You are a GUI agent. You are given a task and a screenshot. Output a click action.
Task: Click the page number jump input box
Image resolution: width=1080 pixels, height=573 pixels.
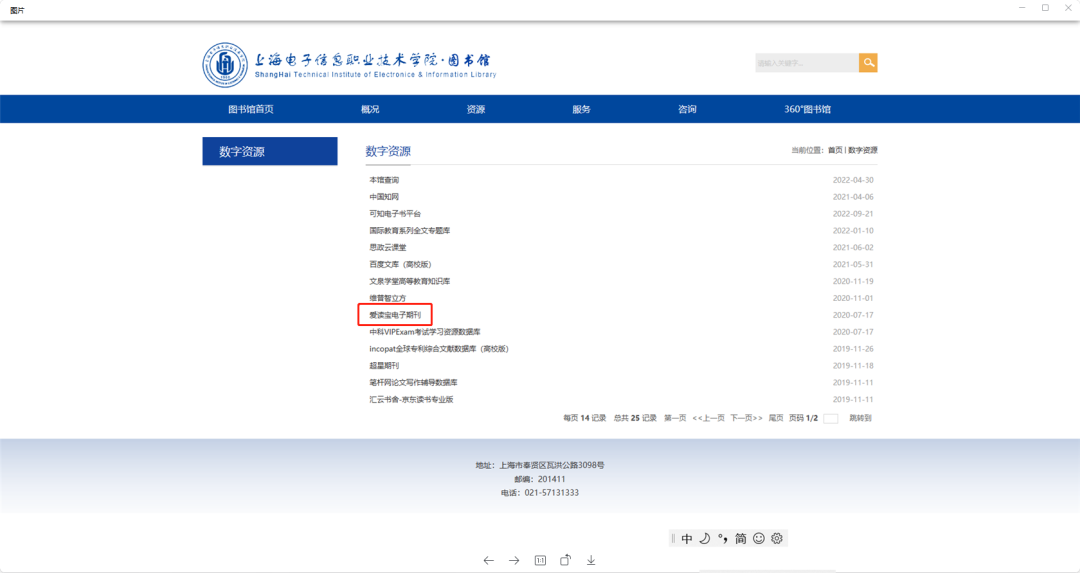pos(831,419)
